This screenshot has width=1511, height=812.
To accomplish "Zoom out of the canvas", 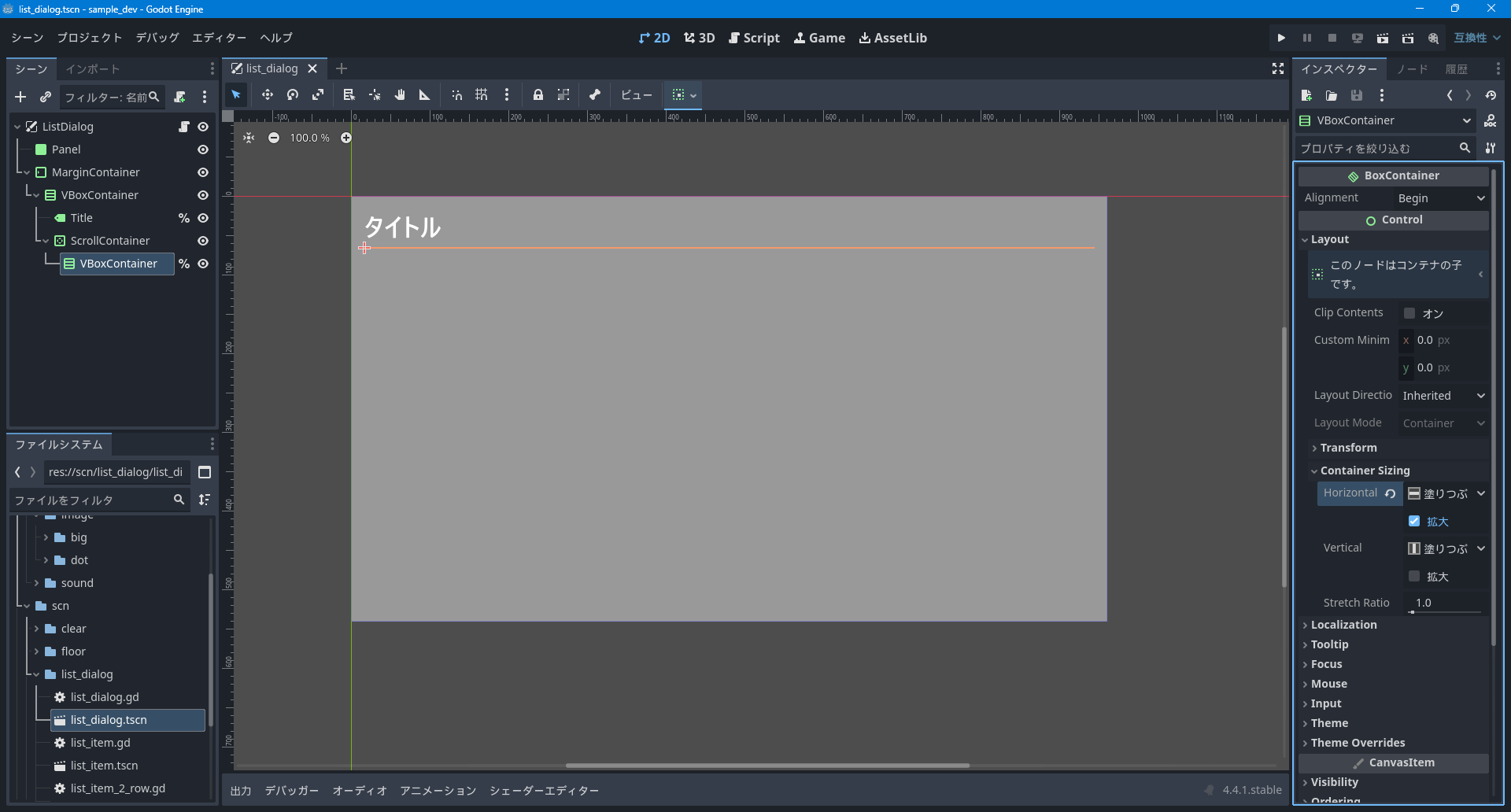I will [274, 138].
